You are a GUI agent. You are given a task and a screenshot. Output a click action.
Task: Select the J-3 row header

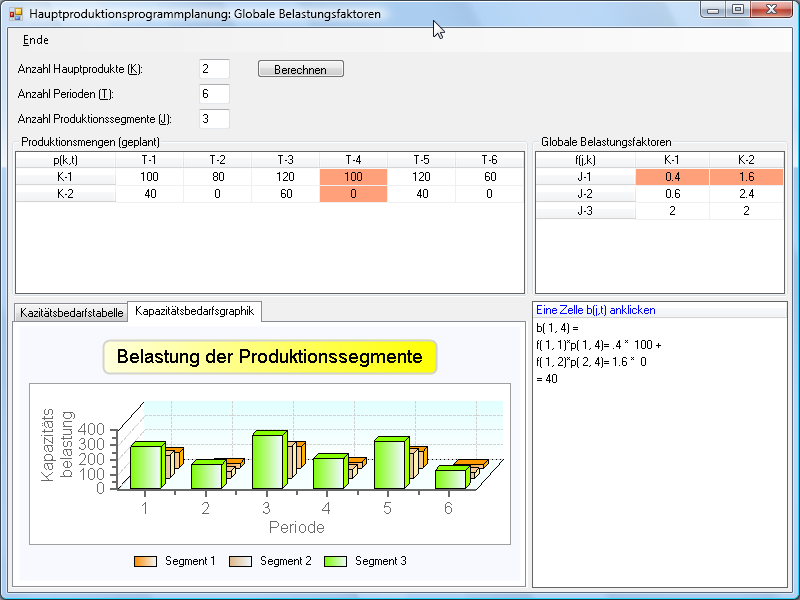pos(586,211)
